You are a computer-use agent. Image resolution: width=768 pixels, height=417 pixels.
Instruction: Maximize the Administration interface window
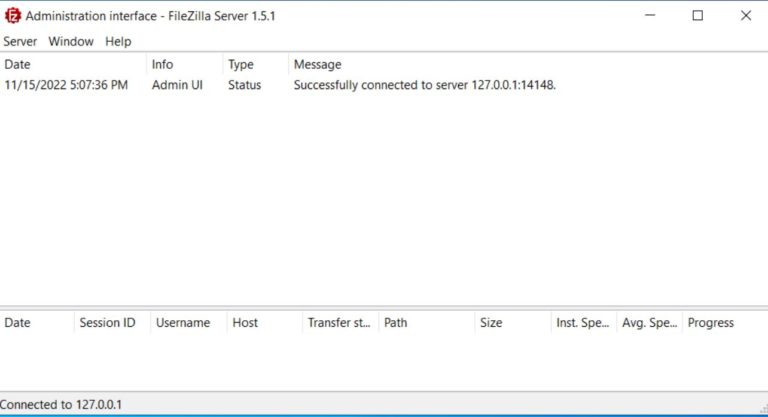click(x=697, y=16)
